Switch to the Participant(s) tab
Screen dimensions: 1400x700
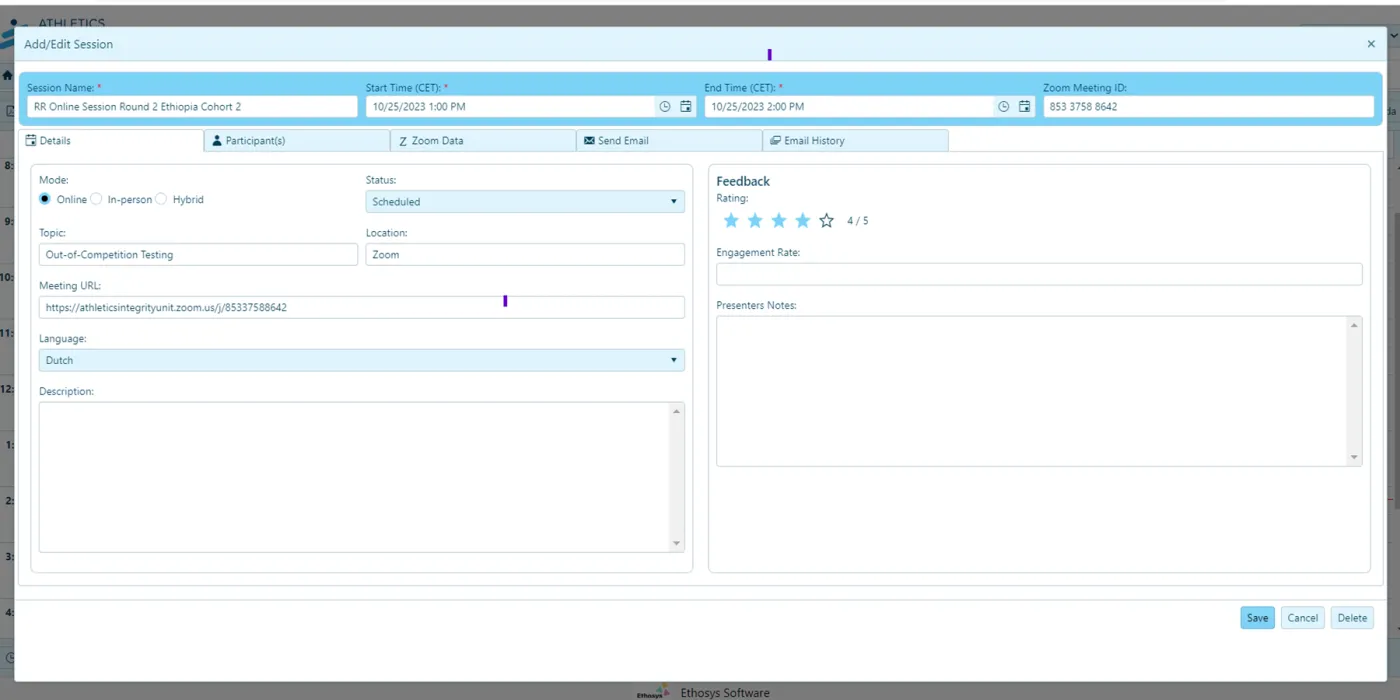tap(297, 141)
